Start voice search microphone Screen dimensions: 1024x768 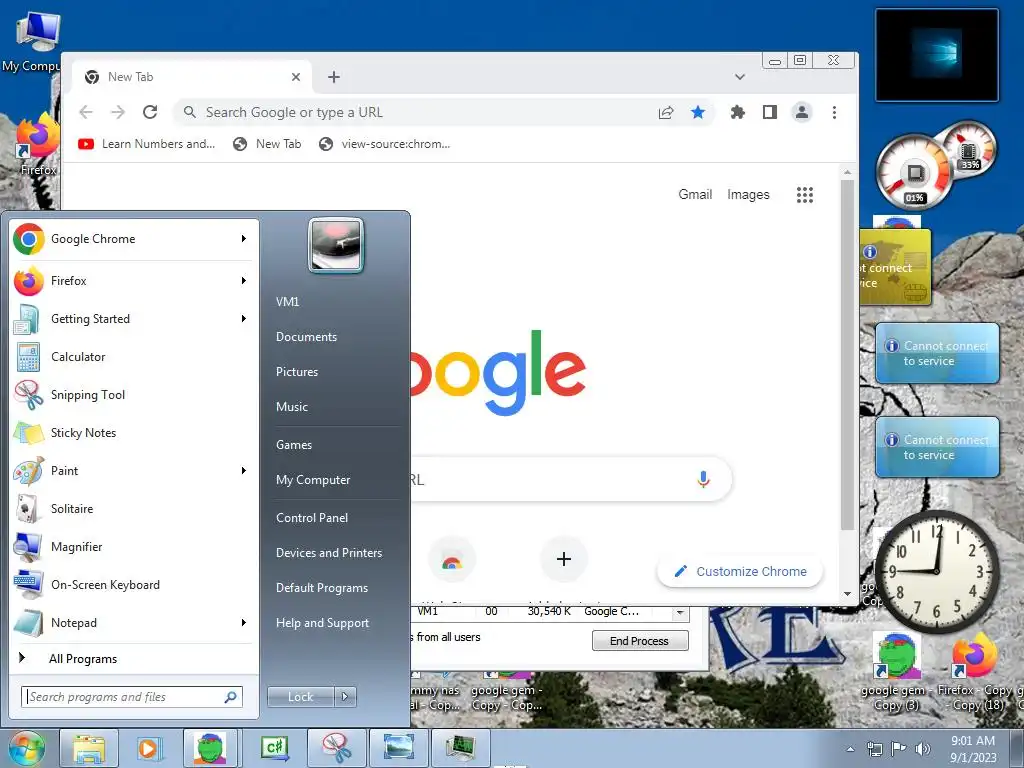point(703,479)
